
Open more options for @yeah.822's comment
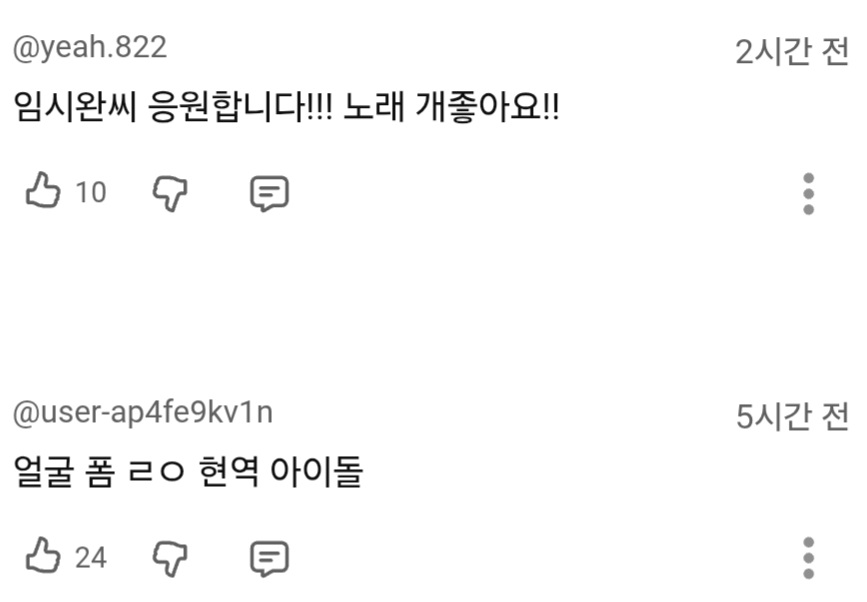(x=809, y=193)
